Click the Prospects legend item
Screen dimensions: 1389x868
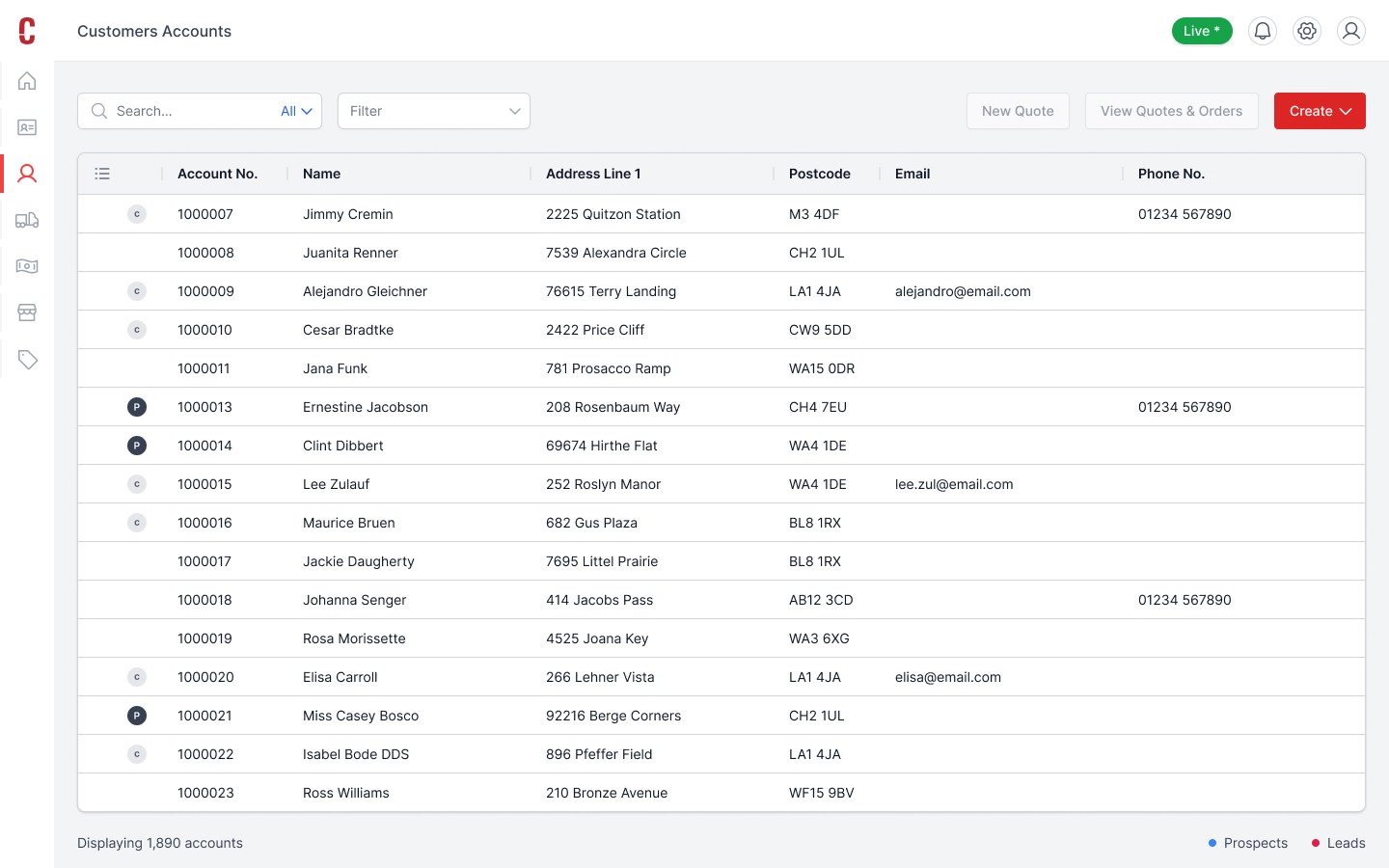pyautogui.click(x=1248, y=843)
